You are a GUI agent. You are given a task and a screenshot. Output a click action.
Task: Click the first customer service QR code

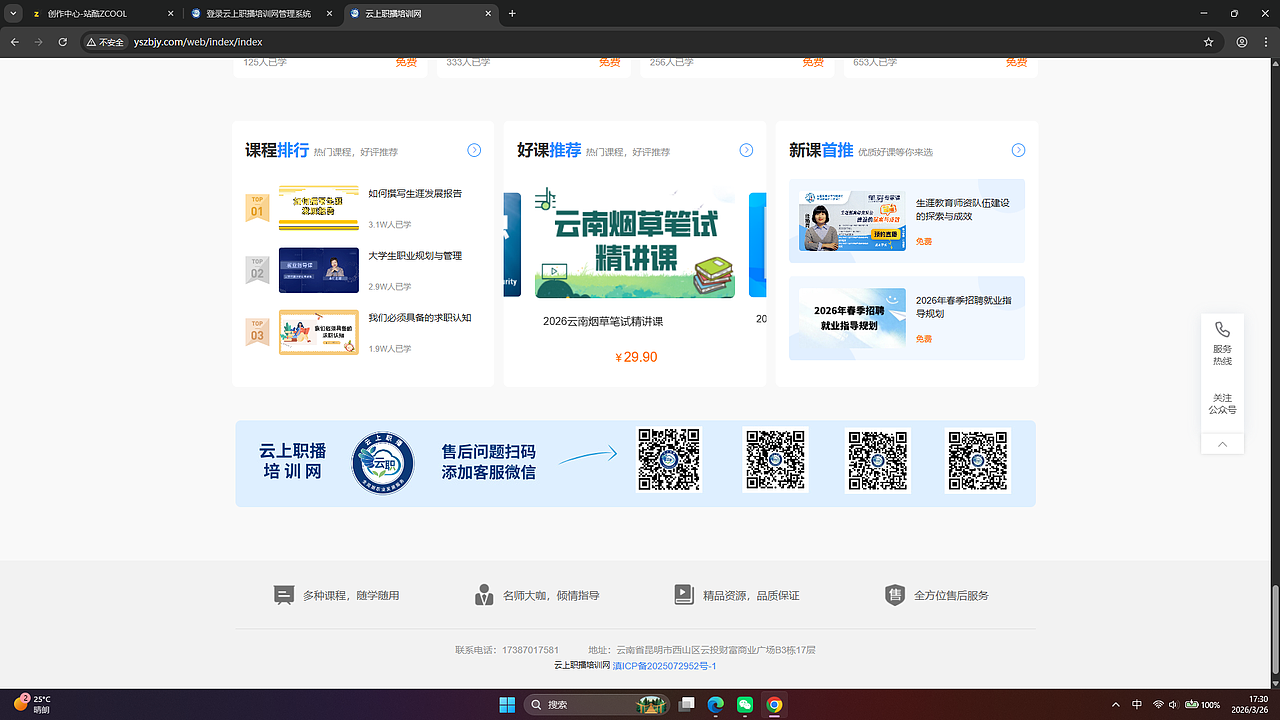(x=668, y=460)
